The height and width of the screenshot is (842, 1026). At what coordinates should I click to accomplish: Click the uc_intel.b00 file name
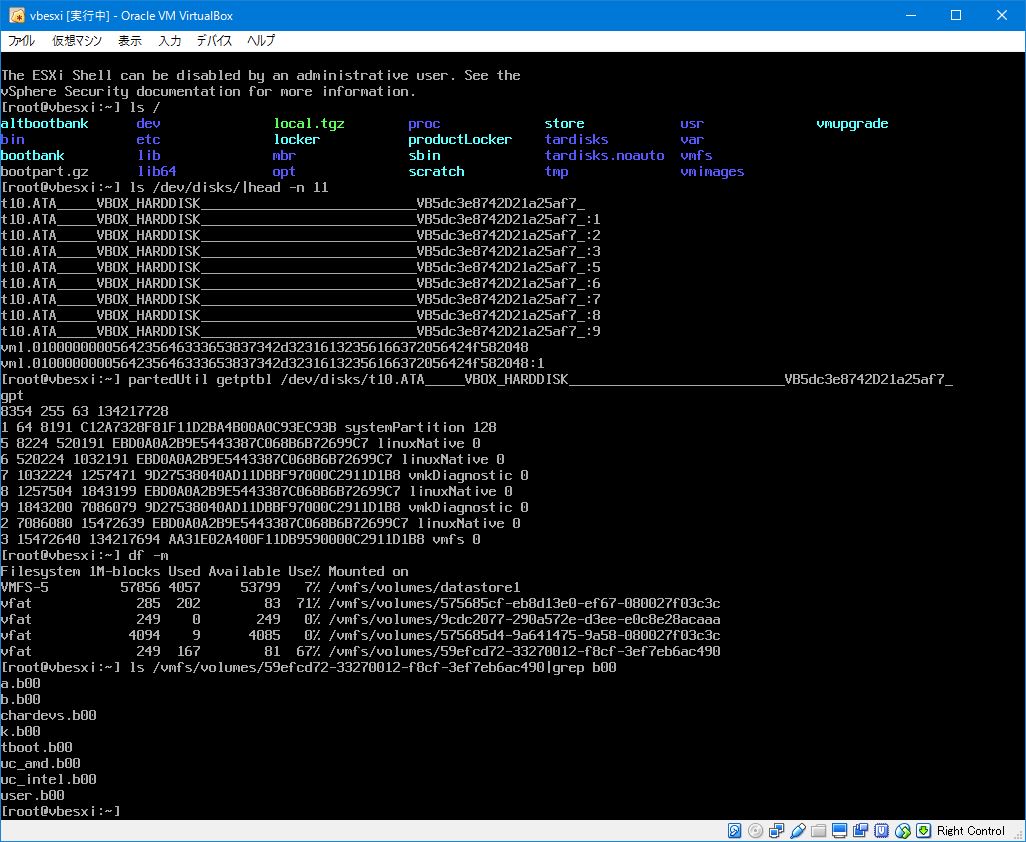(x=48, y=779)
